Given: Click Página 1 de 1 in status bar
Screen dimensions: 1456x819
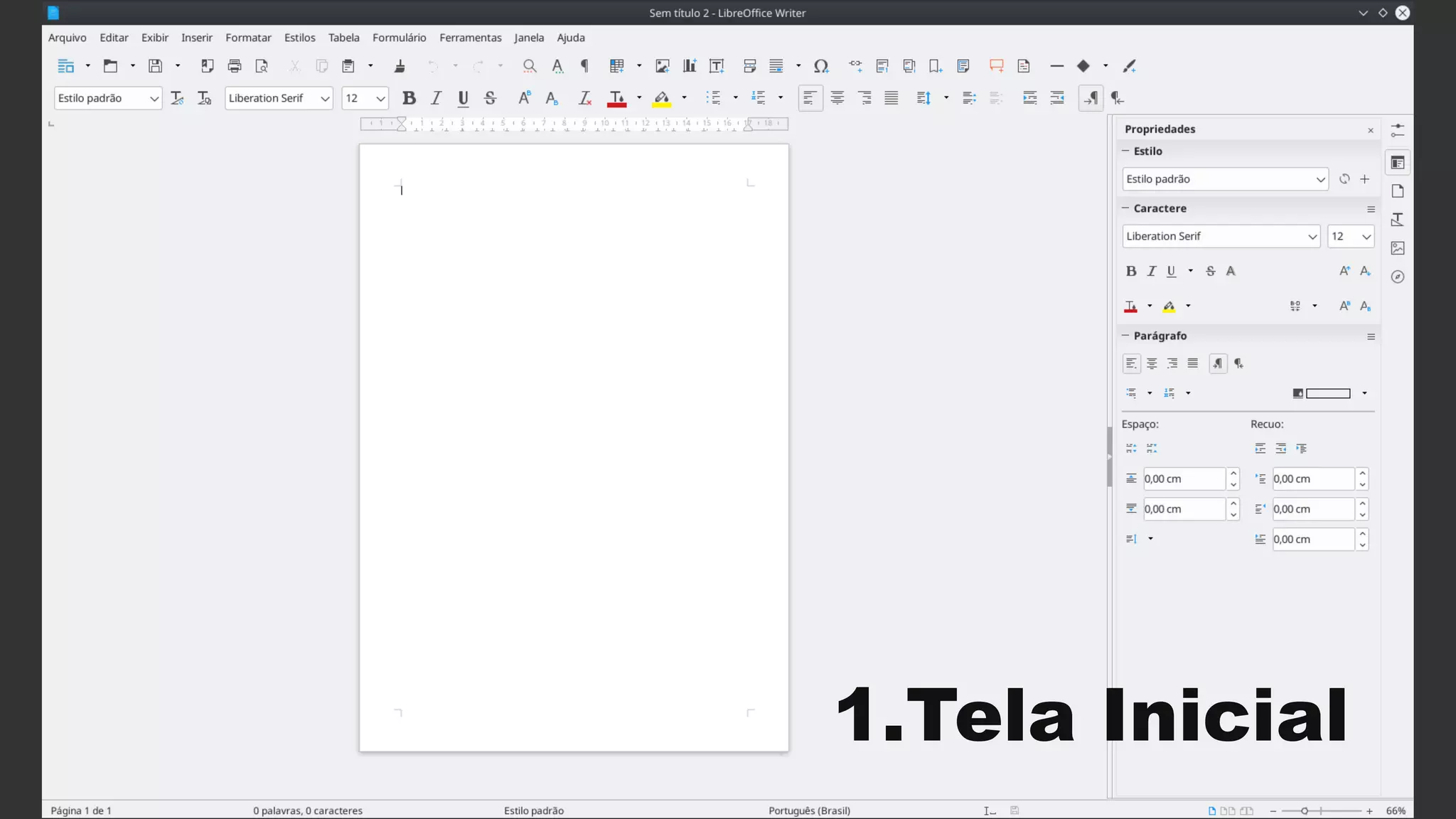Looking at the screenshot, I should point(81,810).
